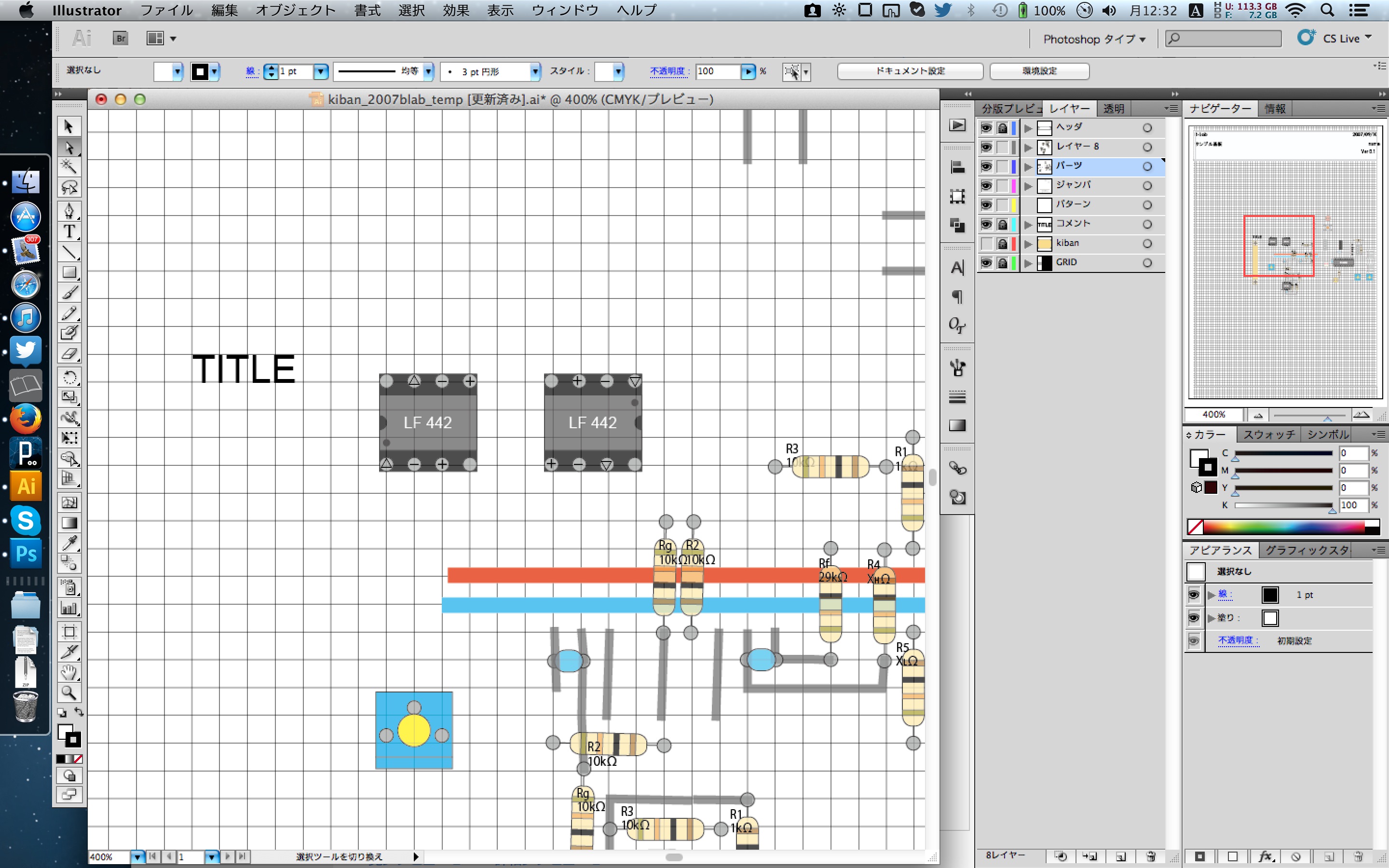The height and width of the screenshot is (868, 1389).
Task: Open the stroke weight dropdown
Action: click(320, 71)
